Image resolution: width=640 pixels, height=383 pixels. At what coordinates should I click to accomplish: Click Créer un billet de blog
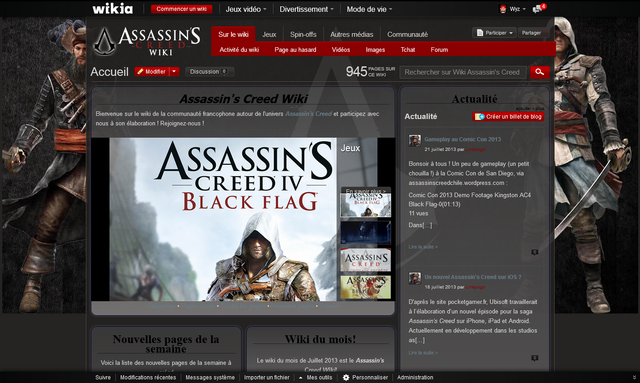click(x=508, y=116)
